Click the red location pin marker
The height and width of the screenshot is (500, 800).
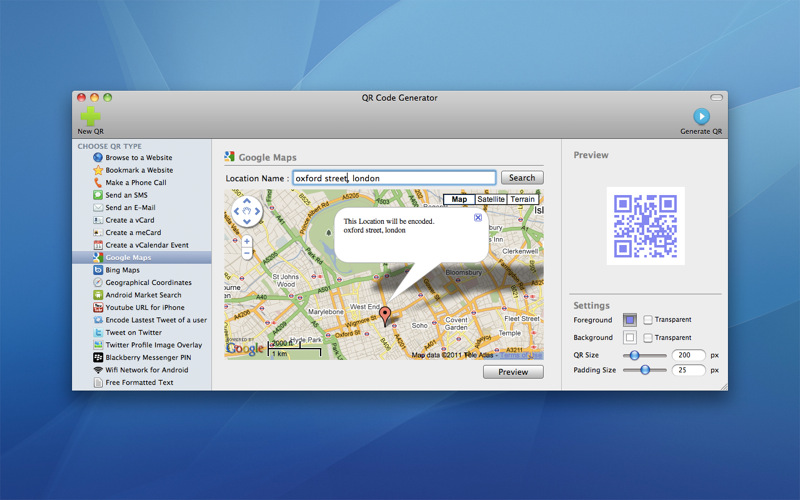[386, 316]
